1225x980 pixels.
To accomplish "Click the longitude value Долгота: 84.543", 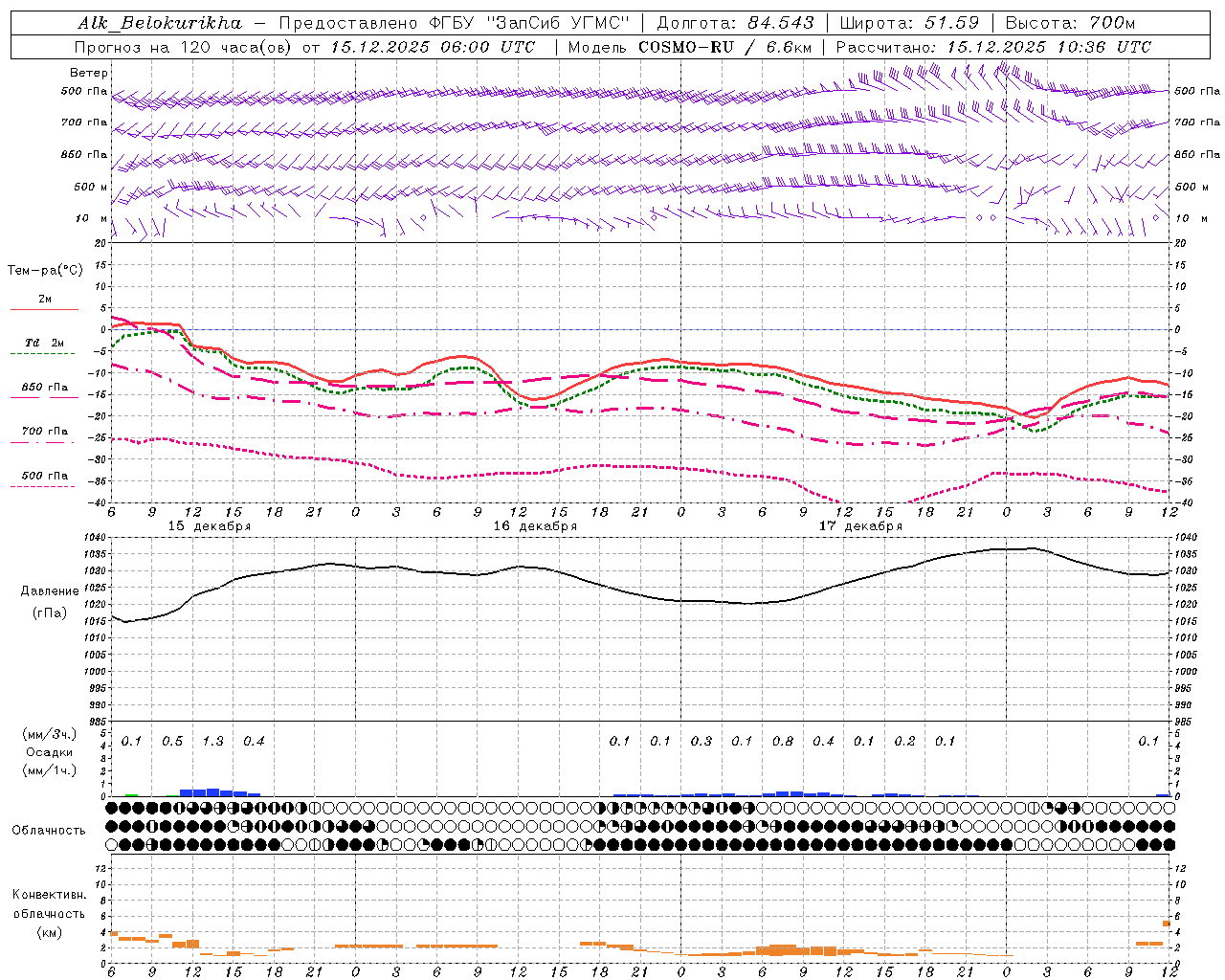I will [x=735, y=23].
